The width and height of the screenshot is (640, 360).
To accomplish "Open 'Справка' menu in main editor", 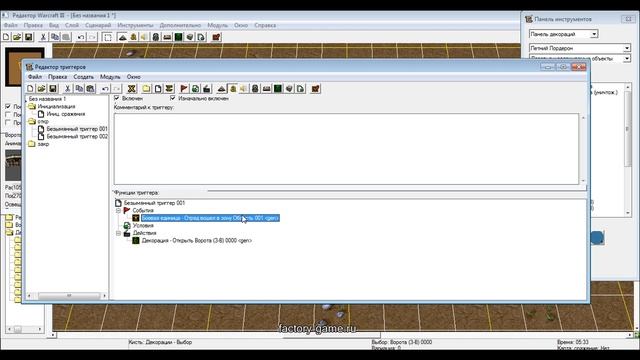I will pos(265,25).
